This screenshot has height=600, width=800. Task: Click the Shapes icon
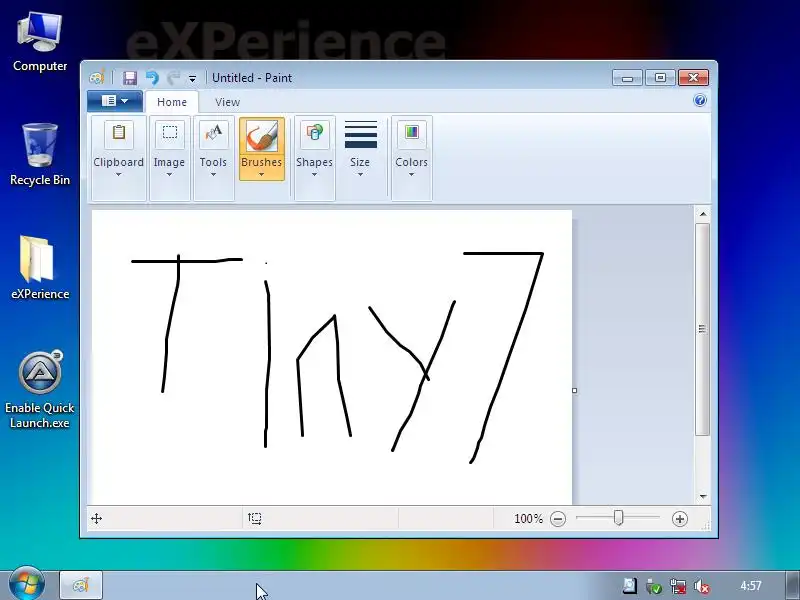(x=314, y=134)
